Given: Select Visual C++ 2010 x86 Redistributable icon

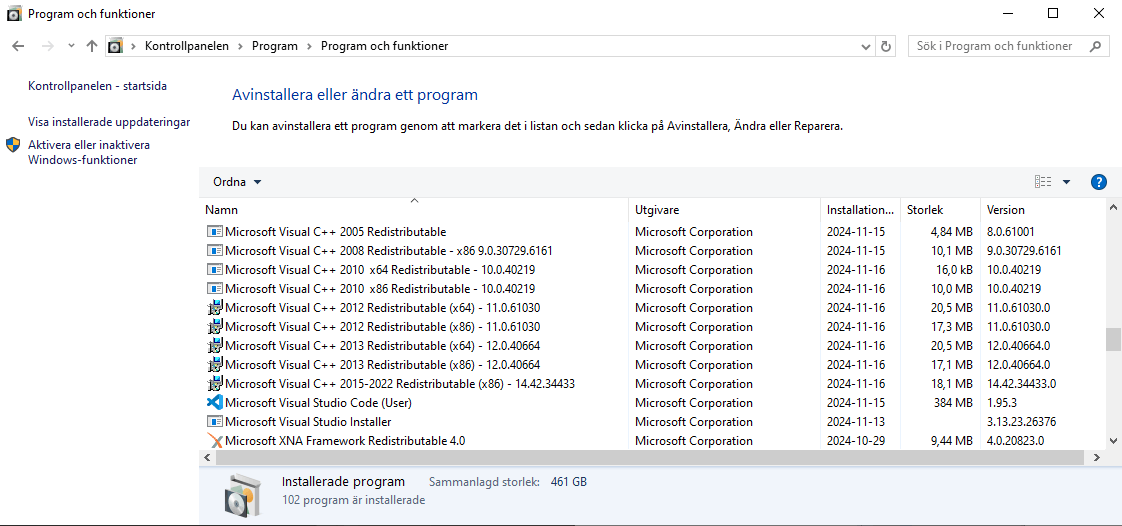Looking at the screenshot, I should 215,288.
